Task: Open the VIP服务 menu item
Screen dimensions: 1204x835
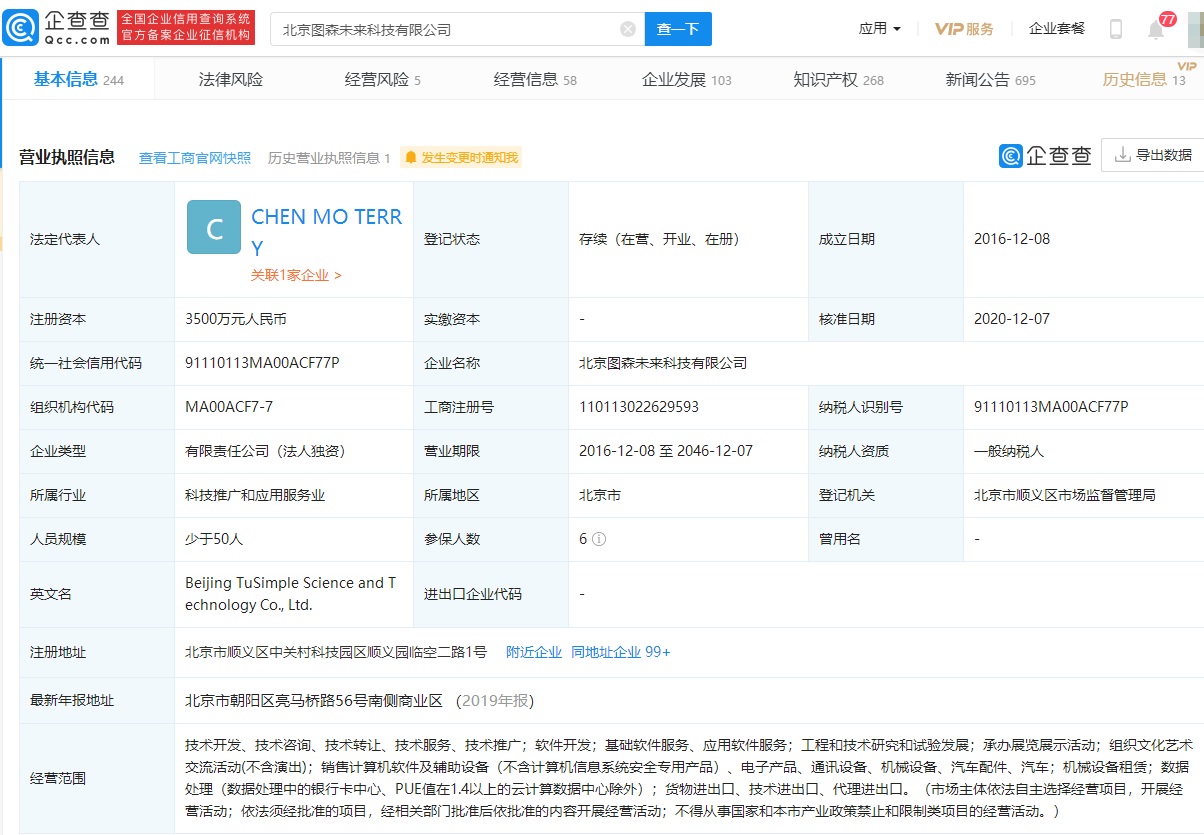Action: click(x=964, y=29)
